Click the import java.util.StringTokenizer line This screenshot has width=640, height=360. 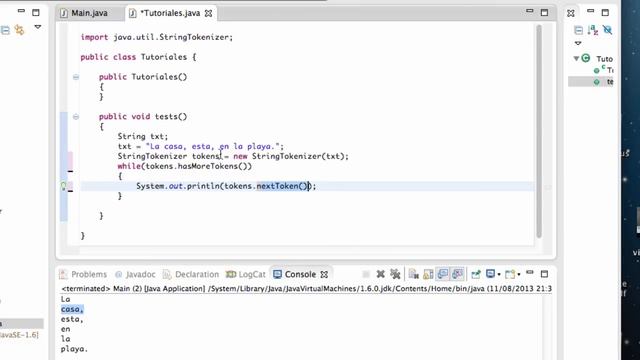[x=157, y=37]
